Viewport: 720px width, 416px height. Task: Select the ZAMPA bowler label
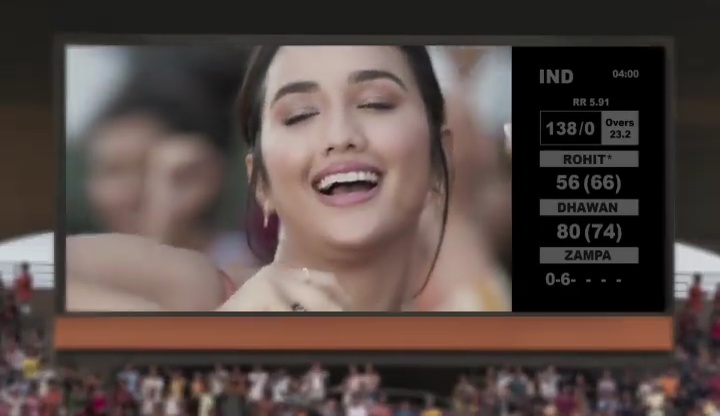click(x=588, y=255)
